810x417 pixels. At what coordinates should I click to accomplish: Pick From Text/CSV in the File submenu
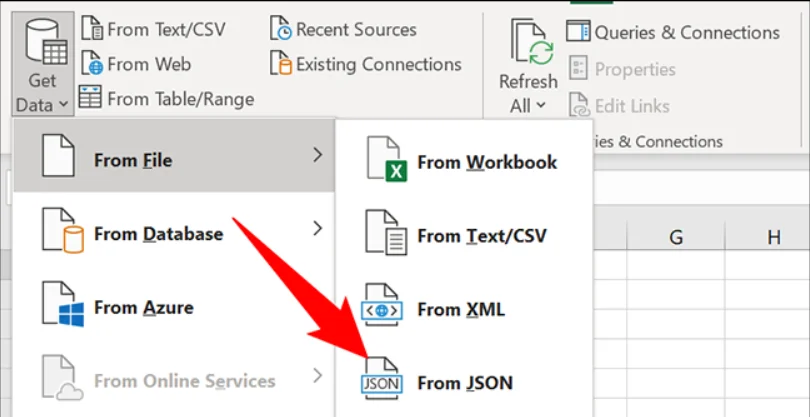coord(482,236)
